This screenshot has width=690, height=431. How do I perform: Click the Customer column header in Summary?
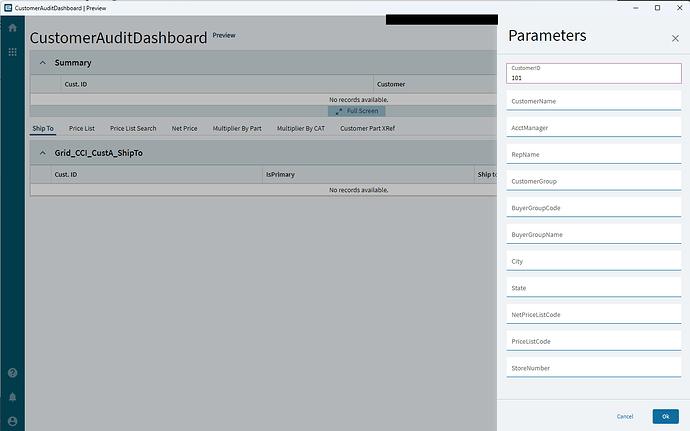(391, 84)
